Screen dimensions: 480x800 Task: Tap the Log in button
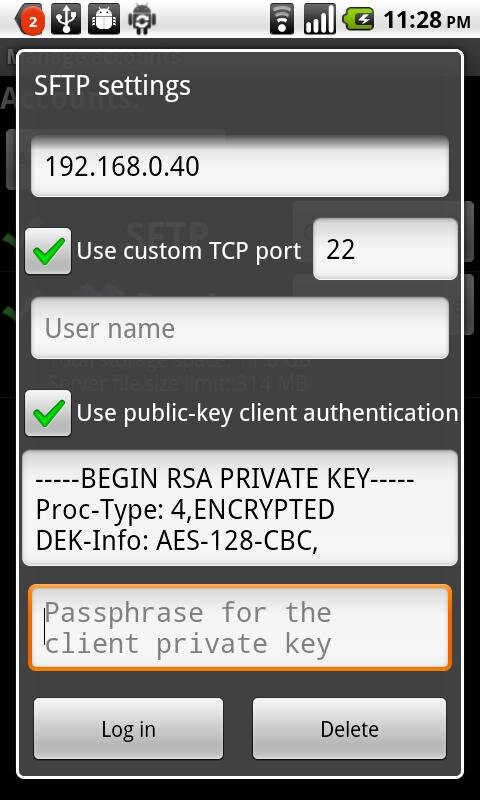click(129, 729)
